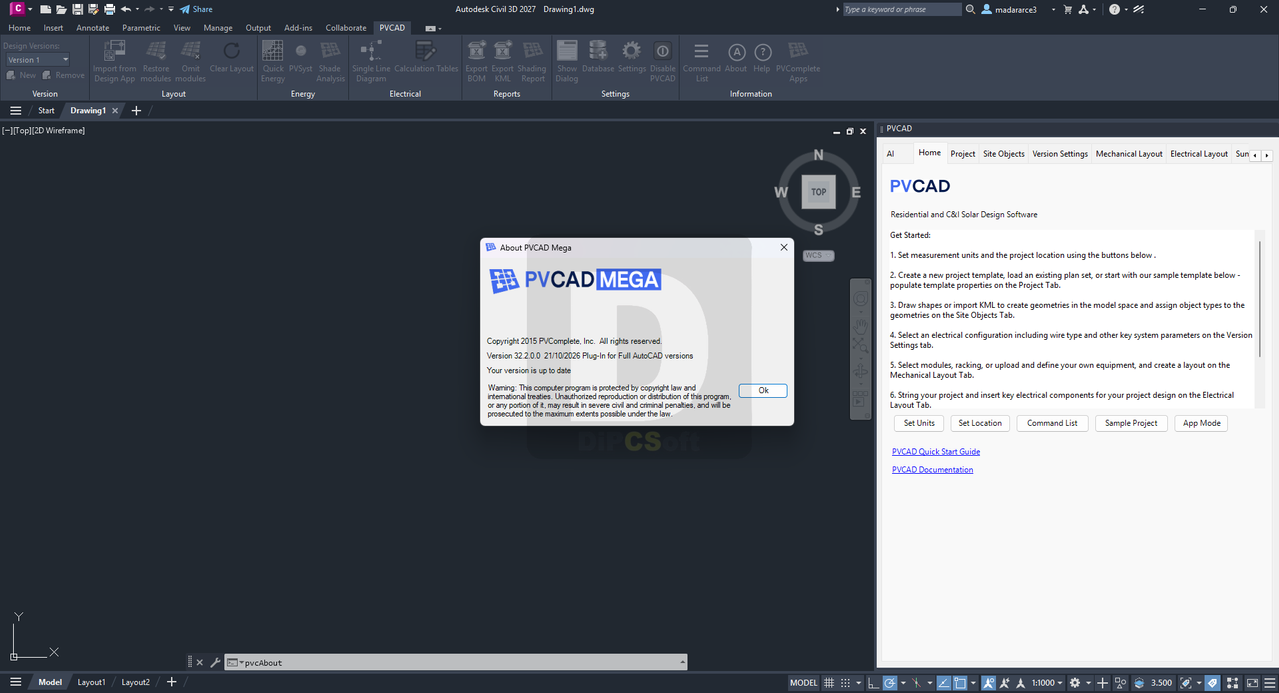
Task: Open the PVCAD Documentation link
Action: tap(932, 470)
